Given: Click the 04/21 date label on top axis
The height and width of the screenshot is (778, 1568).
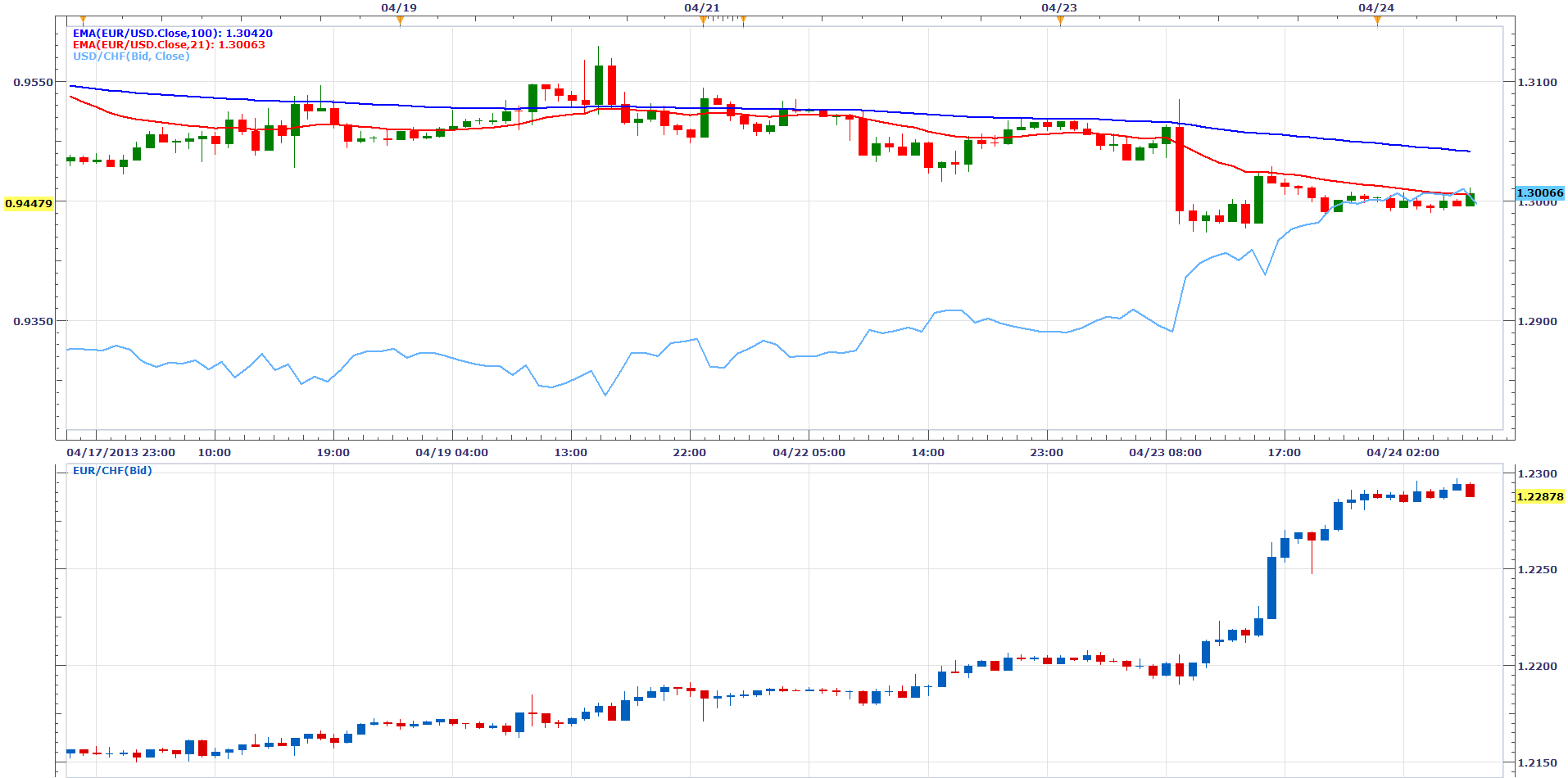Looking at the screenshot, I should [x=702, y=8].
